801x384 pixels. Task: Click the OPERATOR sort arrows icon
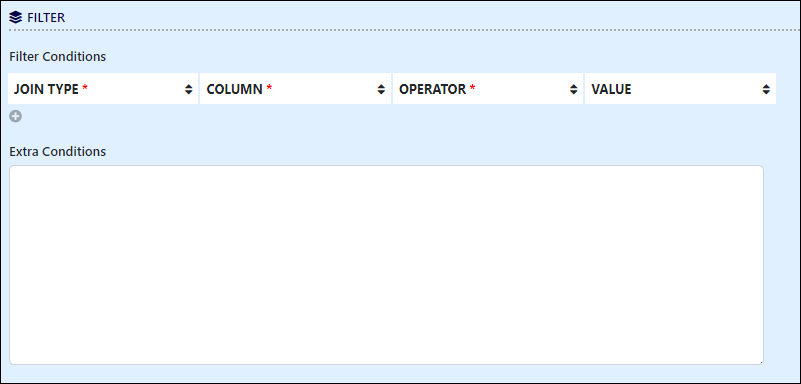pos(574,89)
